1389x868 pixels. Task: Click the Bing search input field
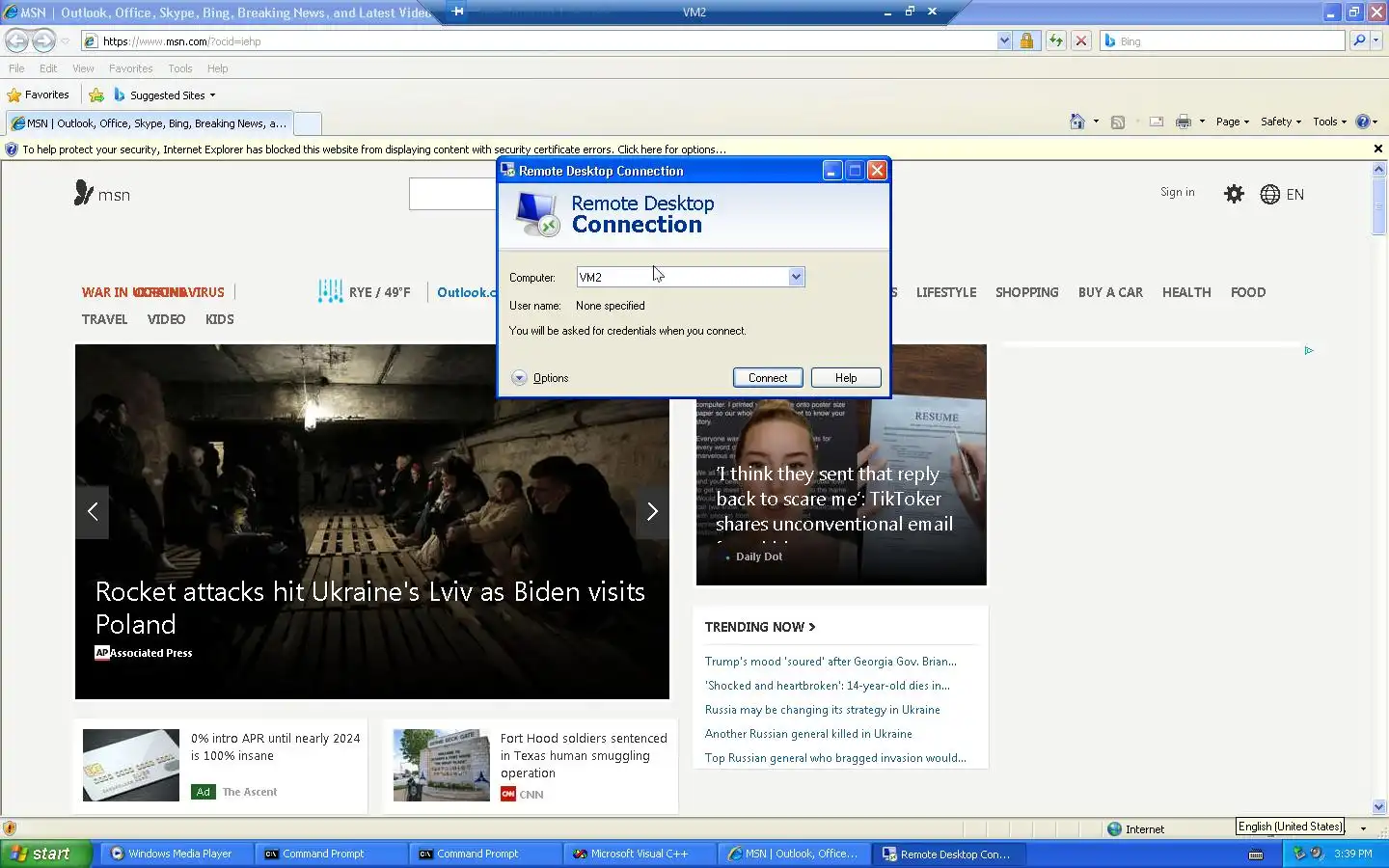(x=1222, y=41)
